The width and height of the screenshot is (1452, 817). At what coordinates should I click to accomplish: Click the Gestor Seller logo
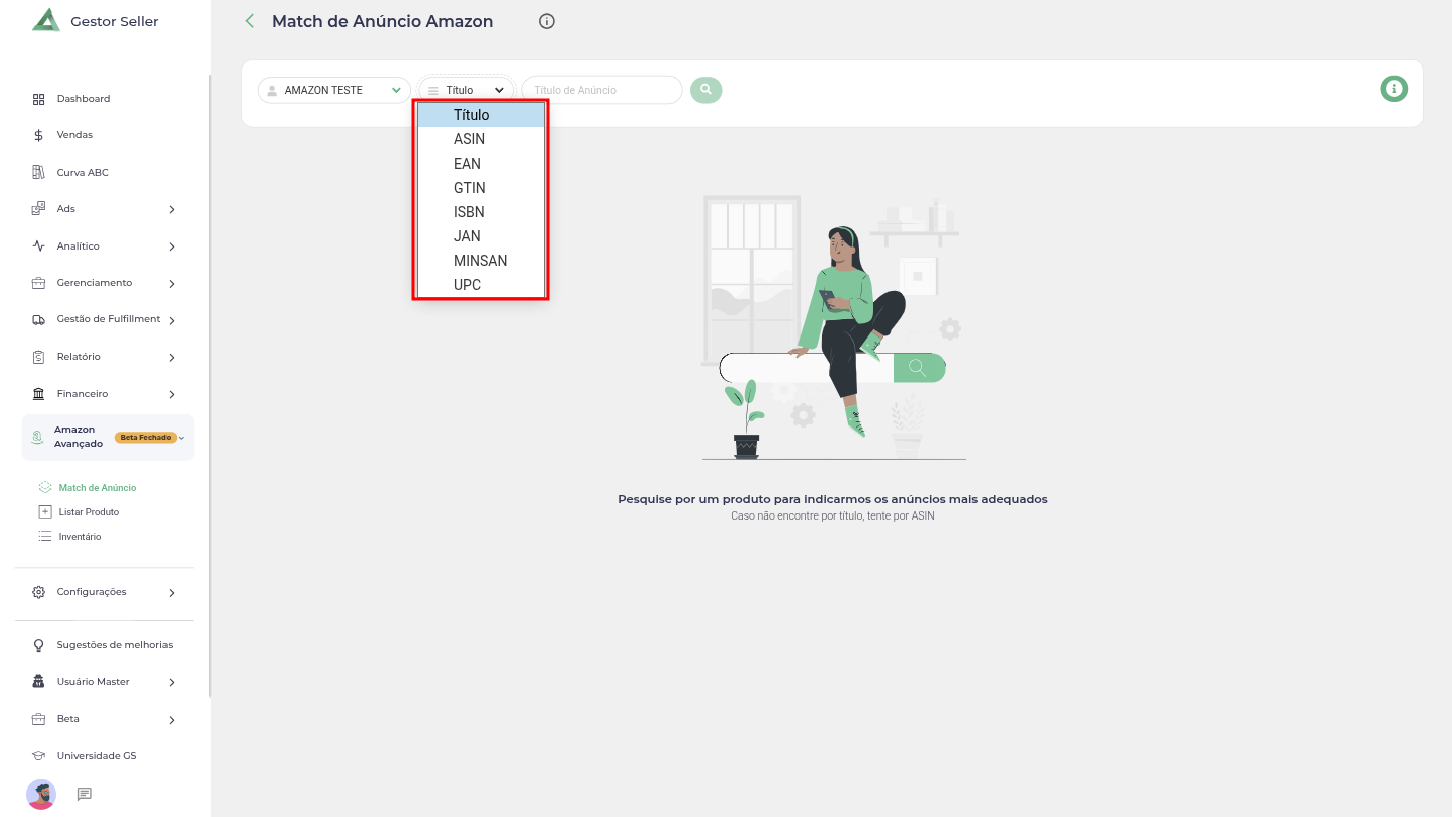pos(46,21)
